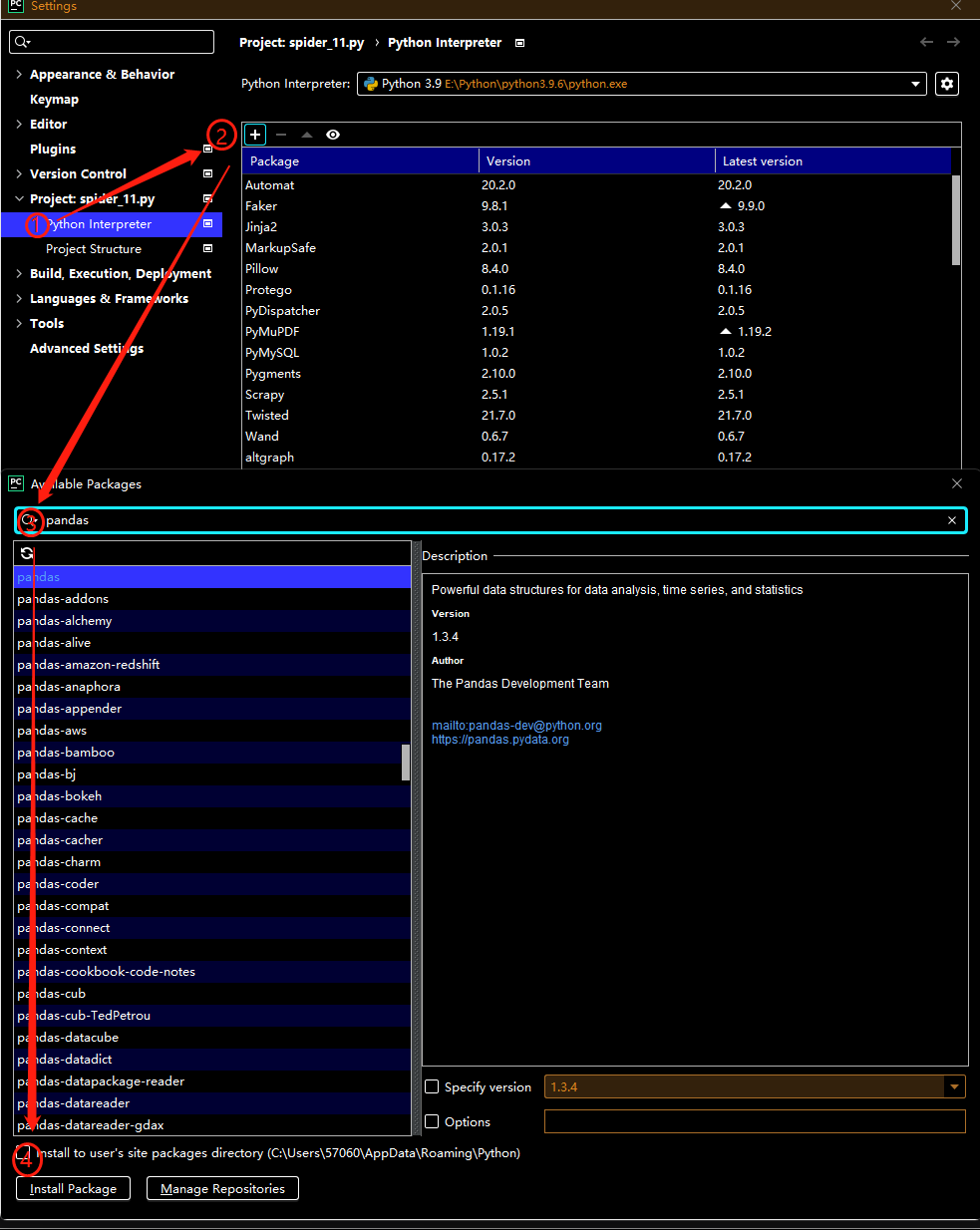Screen dimensions: 980x1230
Task: Select the Pillow installed package row
Action: pos(597,269)
